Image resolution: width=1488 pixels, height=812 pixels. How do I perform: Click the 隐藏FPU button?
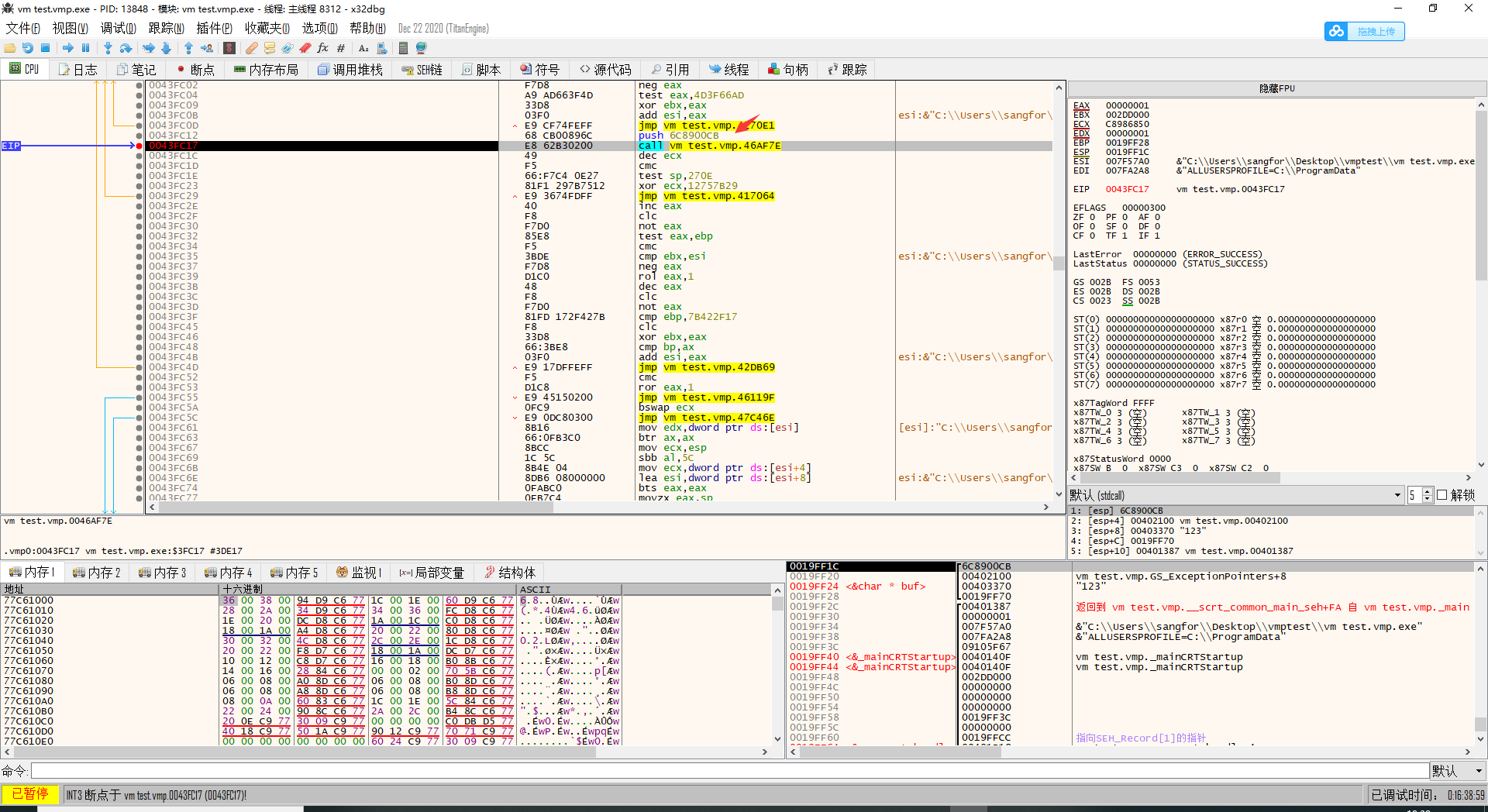click(1276, 88)
